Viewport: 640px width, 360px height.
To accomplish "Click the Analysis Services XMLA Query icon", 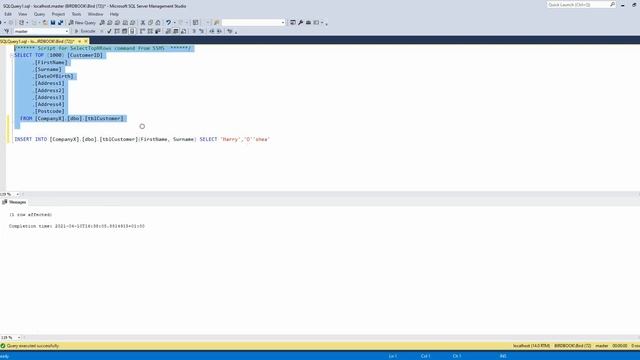I will [x=125, y=22].
